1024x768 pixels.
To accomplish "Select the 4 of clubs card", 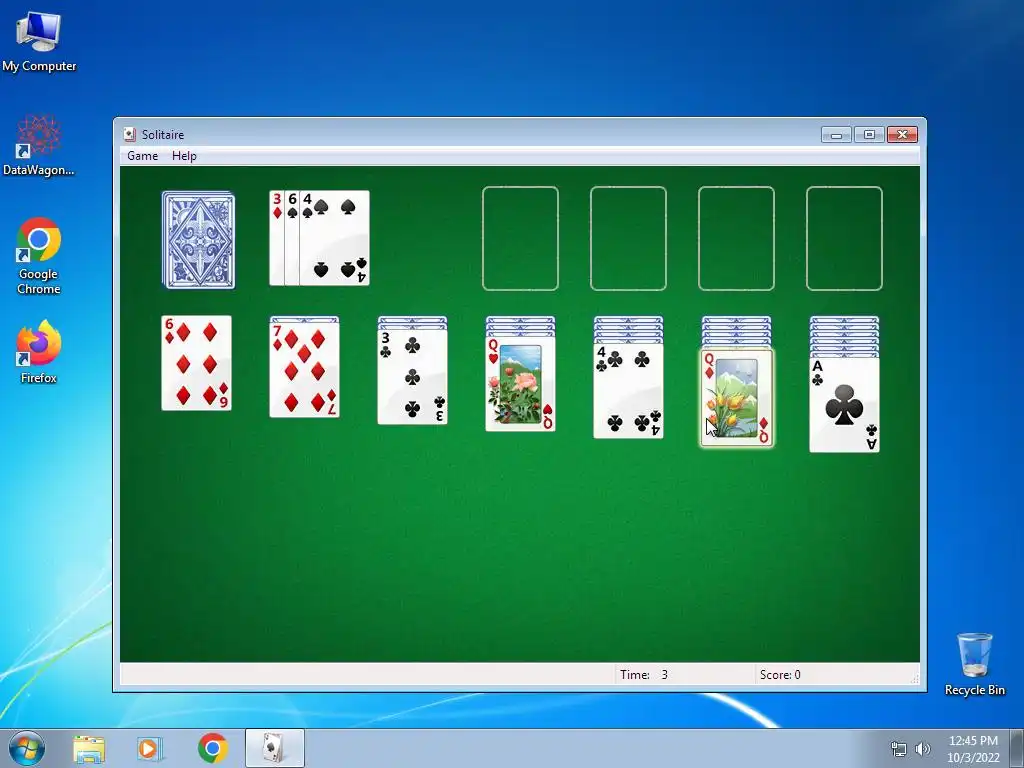I will click(628, 391).
